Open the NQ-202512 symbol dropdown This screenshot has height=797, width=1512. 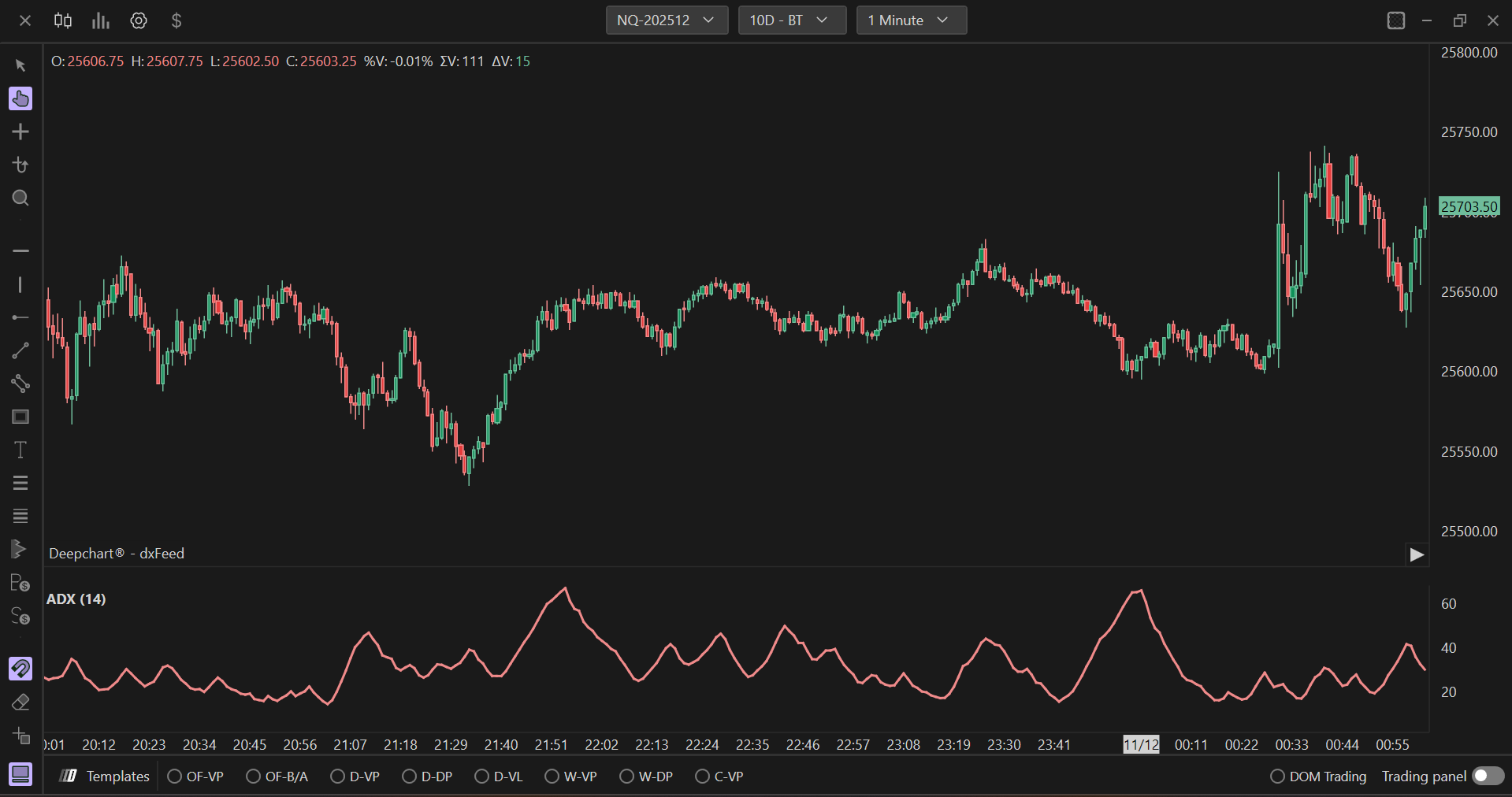point(666,20)
